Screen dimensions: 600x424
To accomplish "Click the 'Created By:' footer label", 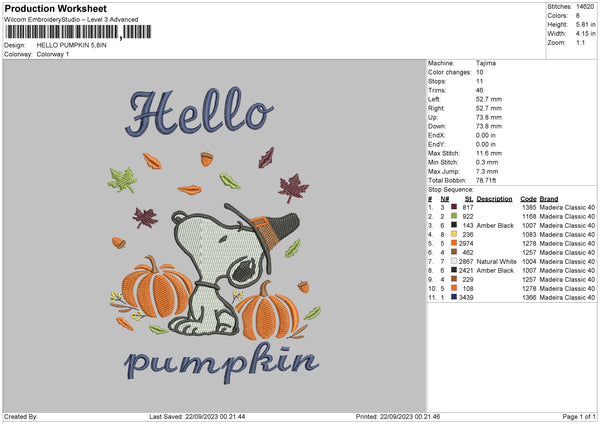I will click(21, 416).
